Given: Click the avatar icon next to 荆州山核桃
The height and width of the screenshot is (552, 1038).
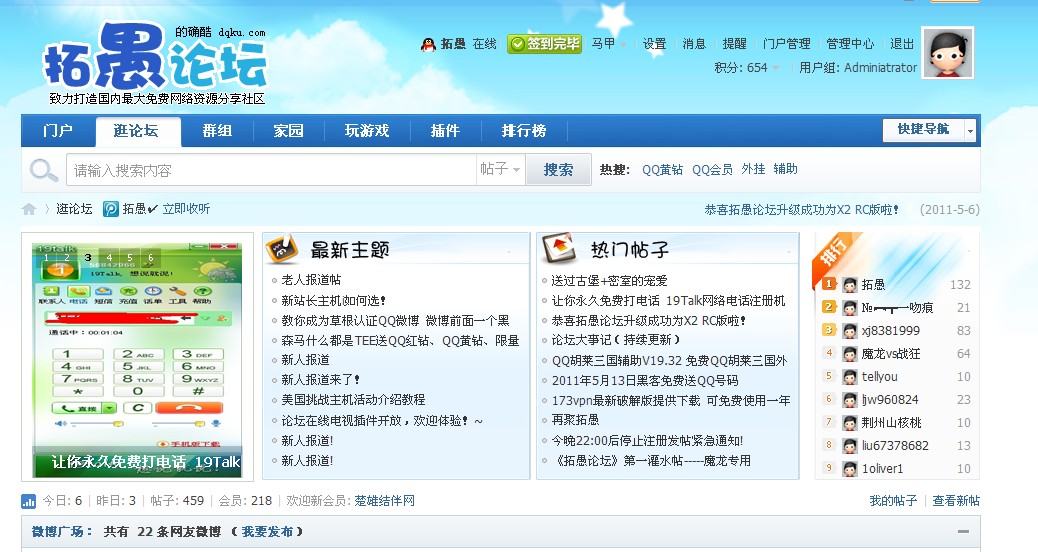Looking at the screenshot, I should 850,422.
